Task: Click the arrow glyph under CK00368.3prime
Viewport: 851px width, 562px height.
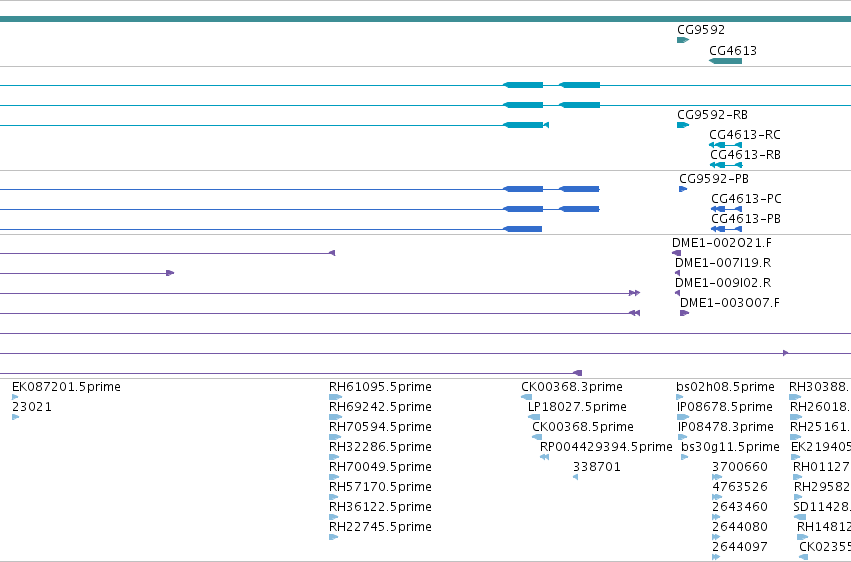Action: click(526, 397)
